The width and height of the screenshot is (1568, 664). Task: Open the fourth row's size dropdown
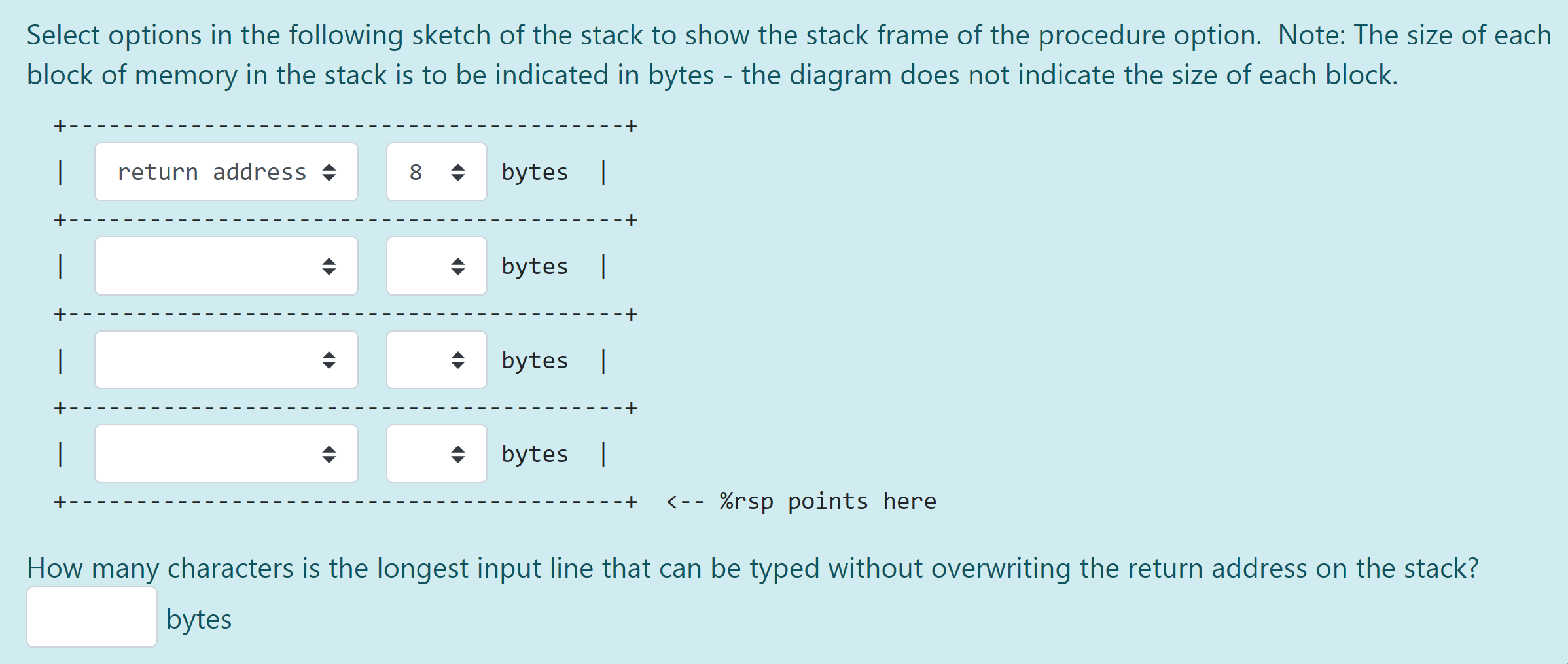pyautogui.click(x=436, y=453)
